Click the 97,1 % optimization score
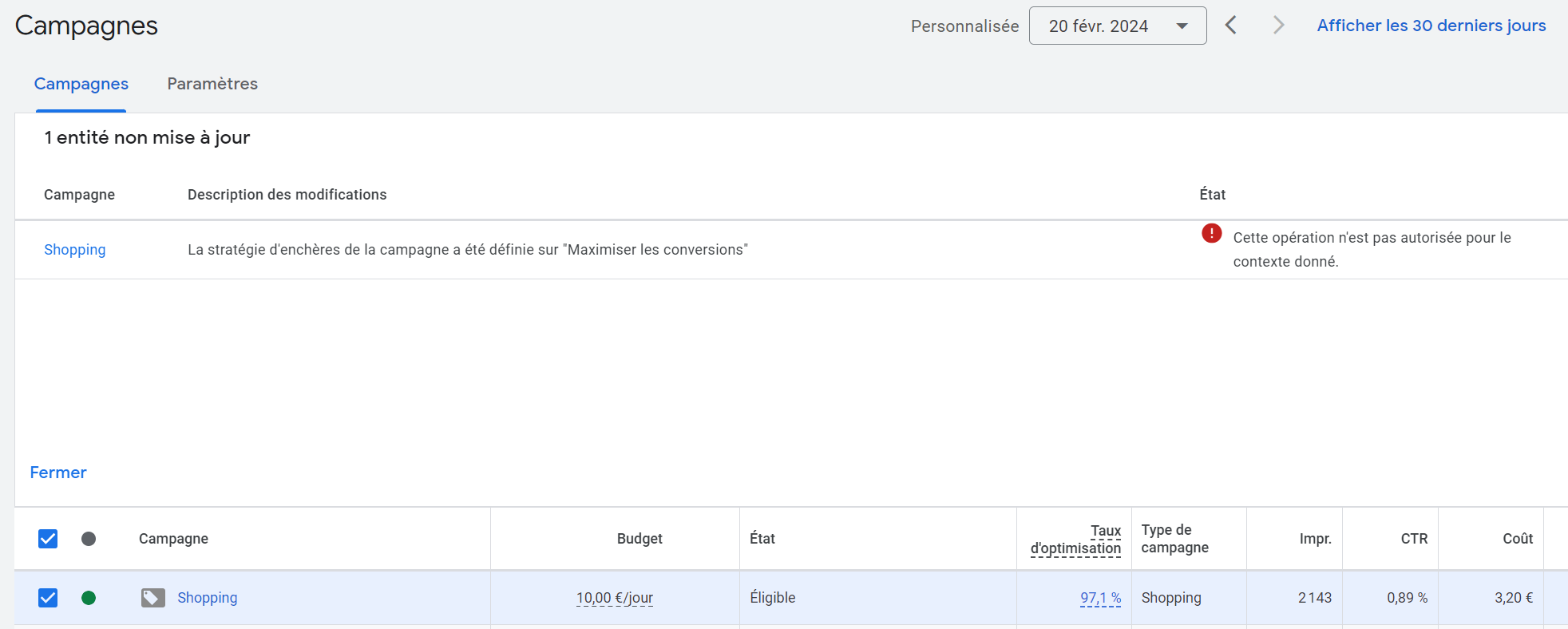 (x=1100, y=598)
